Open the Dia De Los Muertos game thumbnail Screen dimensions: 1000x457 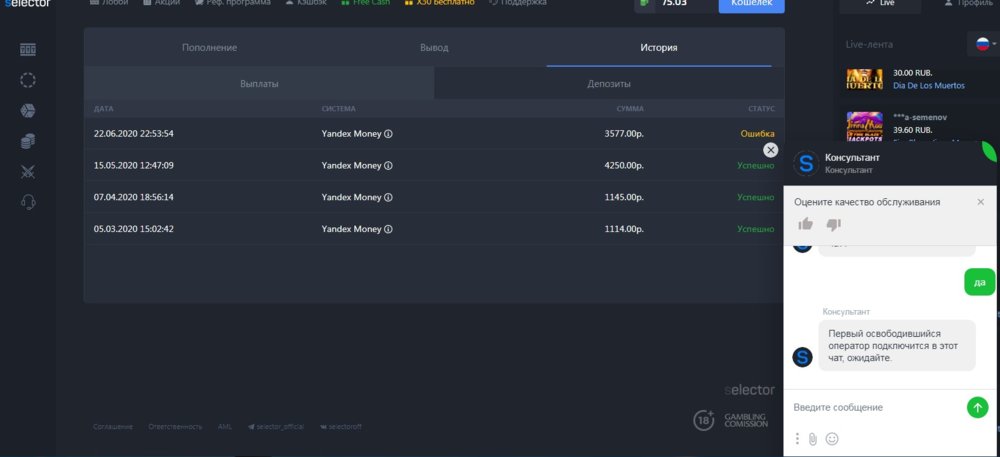(x=865, y=79)
